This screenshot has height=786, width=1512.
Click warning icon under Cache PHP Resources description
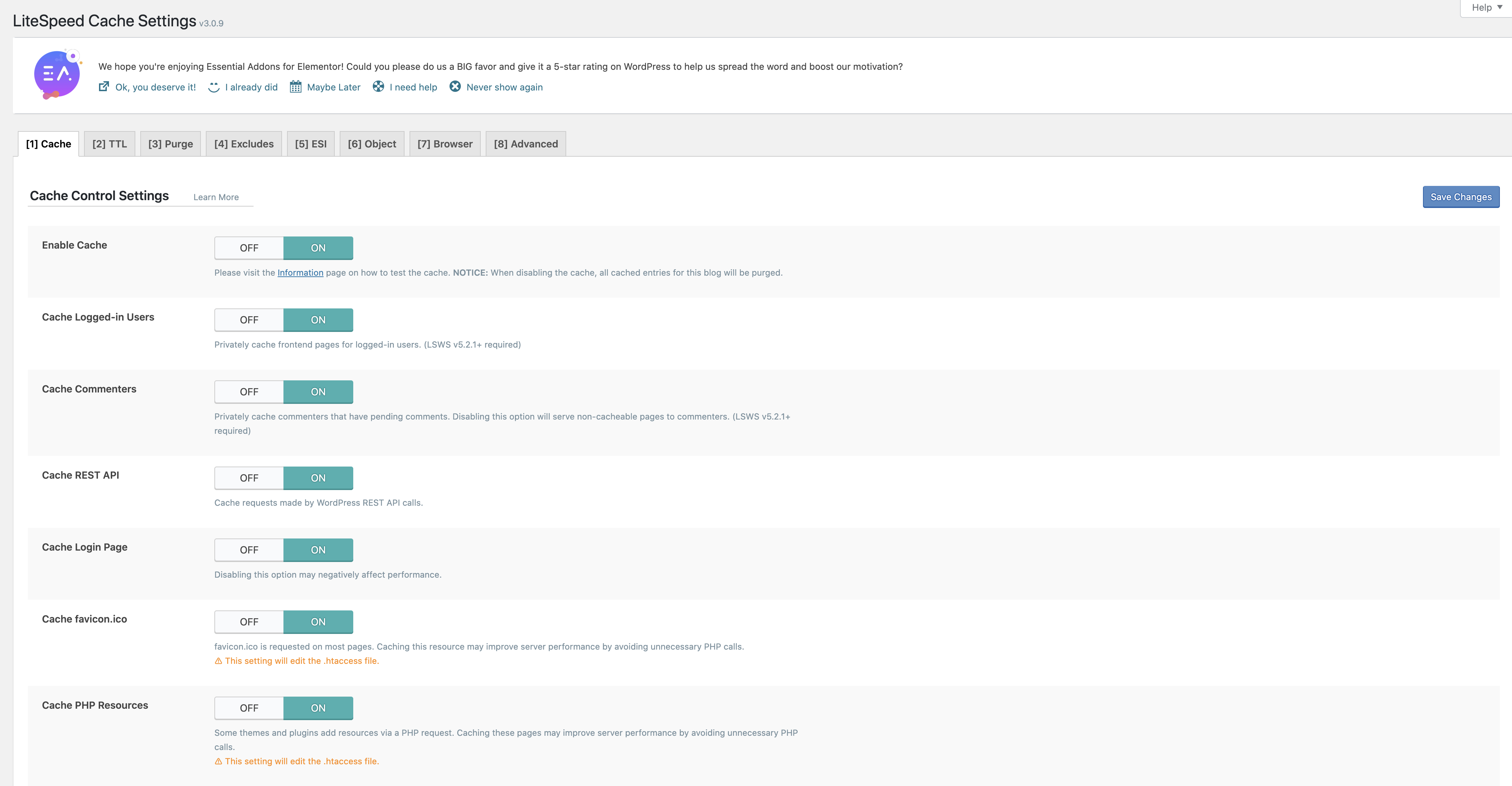pyautogui.click(x=218, y=761)
